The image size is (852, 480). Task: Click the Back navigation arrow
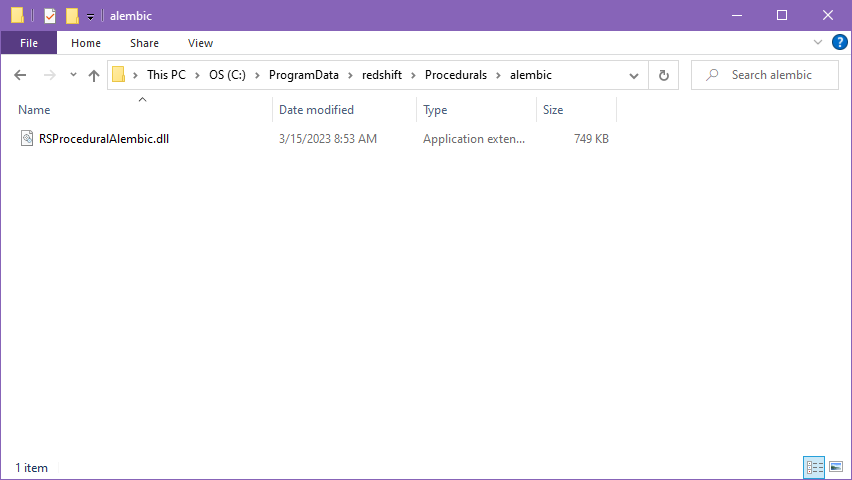[x=20, y=75]
